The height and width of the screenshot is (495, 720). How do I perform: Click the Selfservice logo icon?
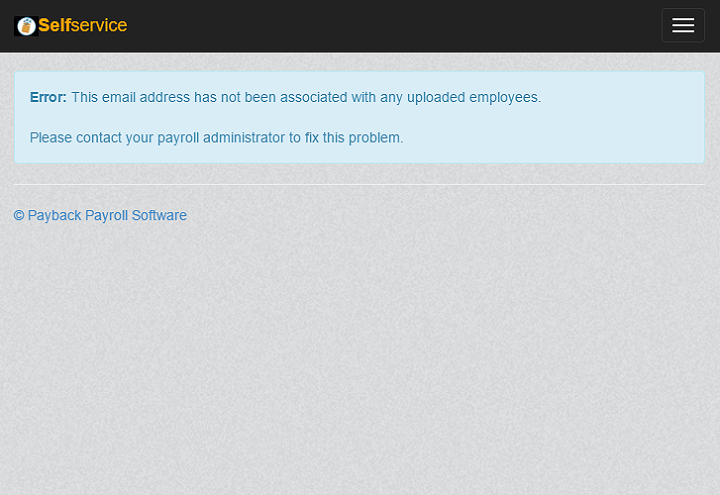click(26, 26)
